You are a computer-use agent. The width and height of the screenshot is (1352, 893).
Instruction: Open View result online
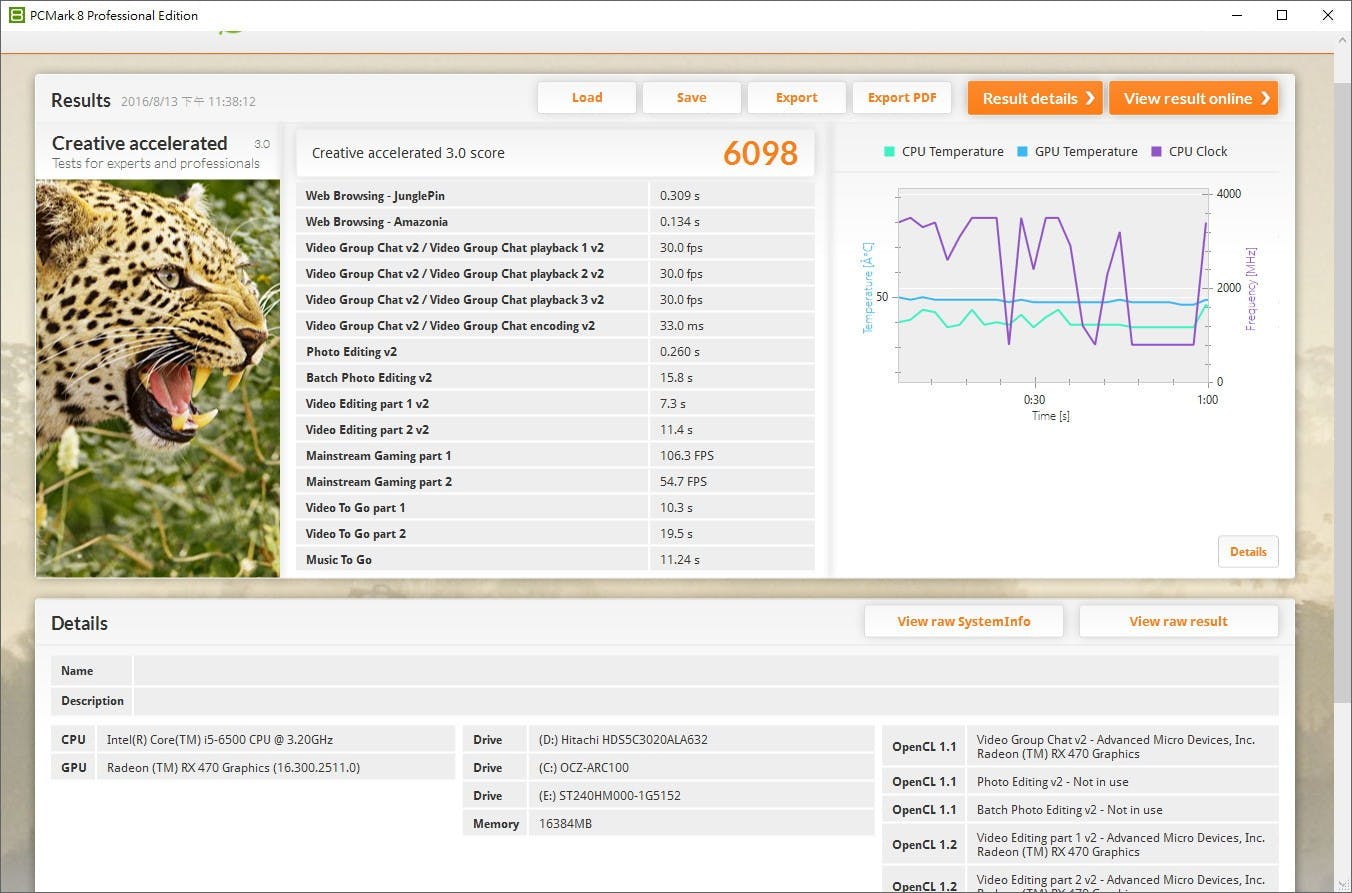[x=1193, y=98]
